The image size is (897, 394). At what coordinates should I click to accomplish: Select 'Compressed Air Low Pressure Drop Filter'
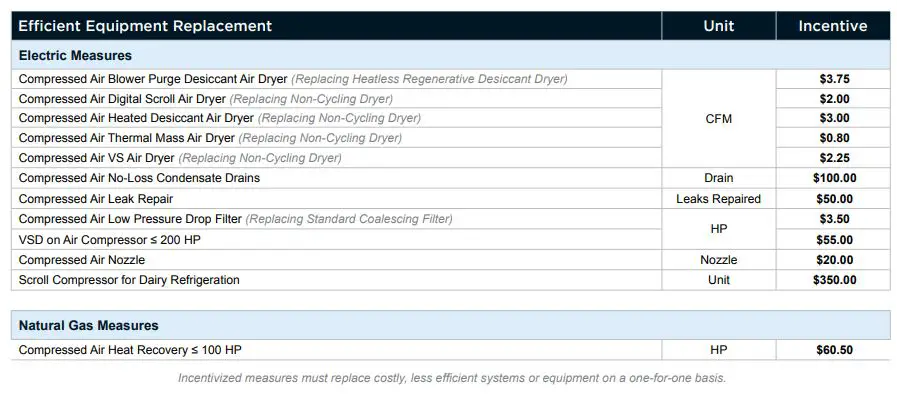click(x=130, y=219)
